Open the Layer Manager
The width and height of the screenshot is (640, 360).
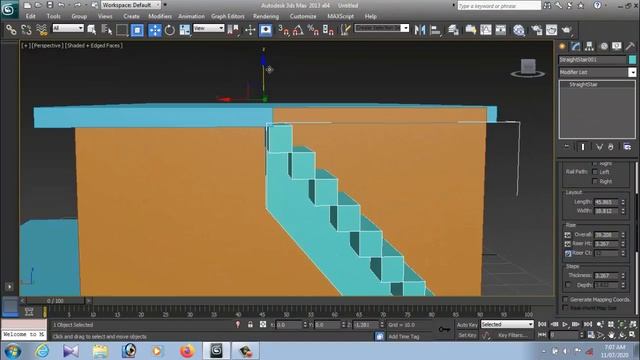453,30
